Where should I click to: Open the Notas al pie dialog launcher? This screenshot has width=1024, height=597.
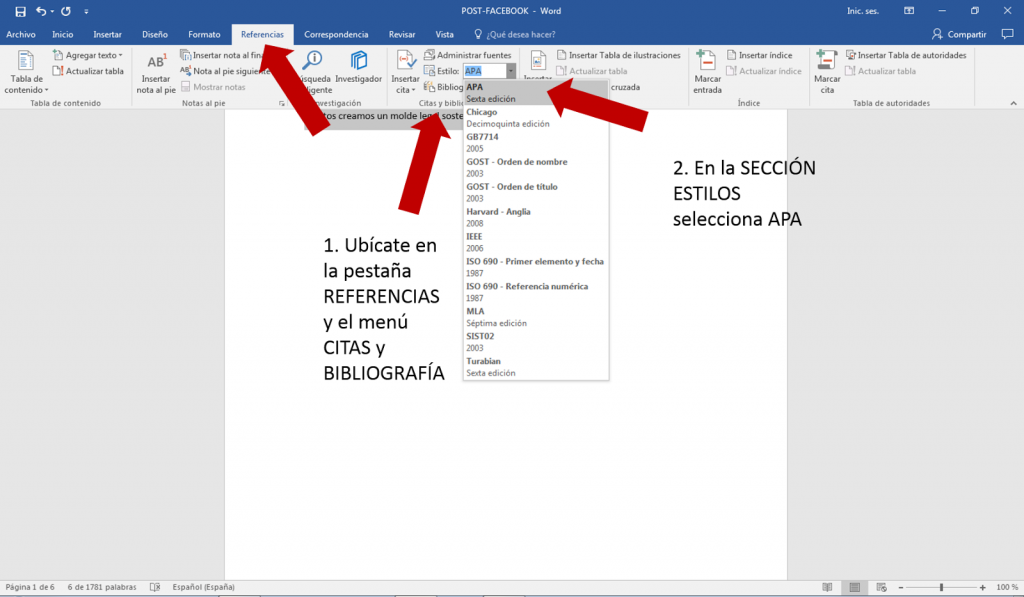(282, 103)
